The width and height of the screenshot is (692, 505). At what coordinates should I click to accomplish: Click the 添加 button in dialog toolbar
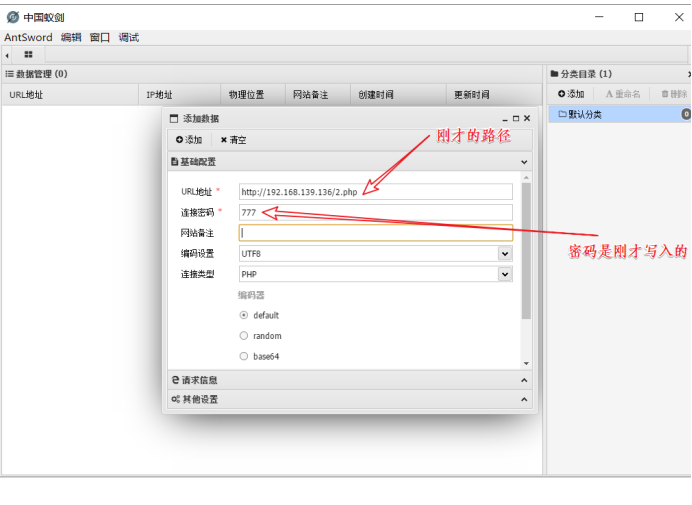(189, 140)
